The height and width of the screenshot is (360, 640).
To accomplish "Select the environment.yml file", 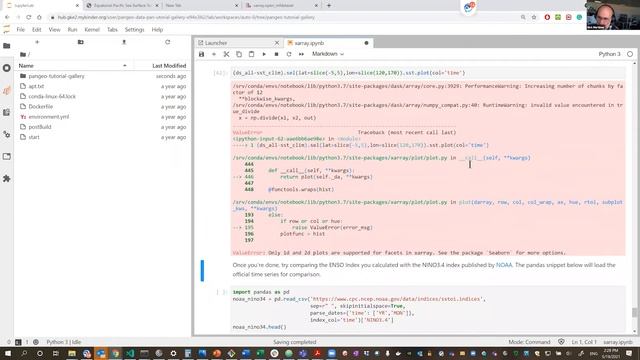I will click(49, 117).
